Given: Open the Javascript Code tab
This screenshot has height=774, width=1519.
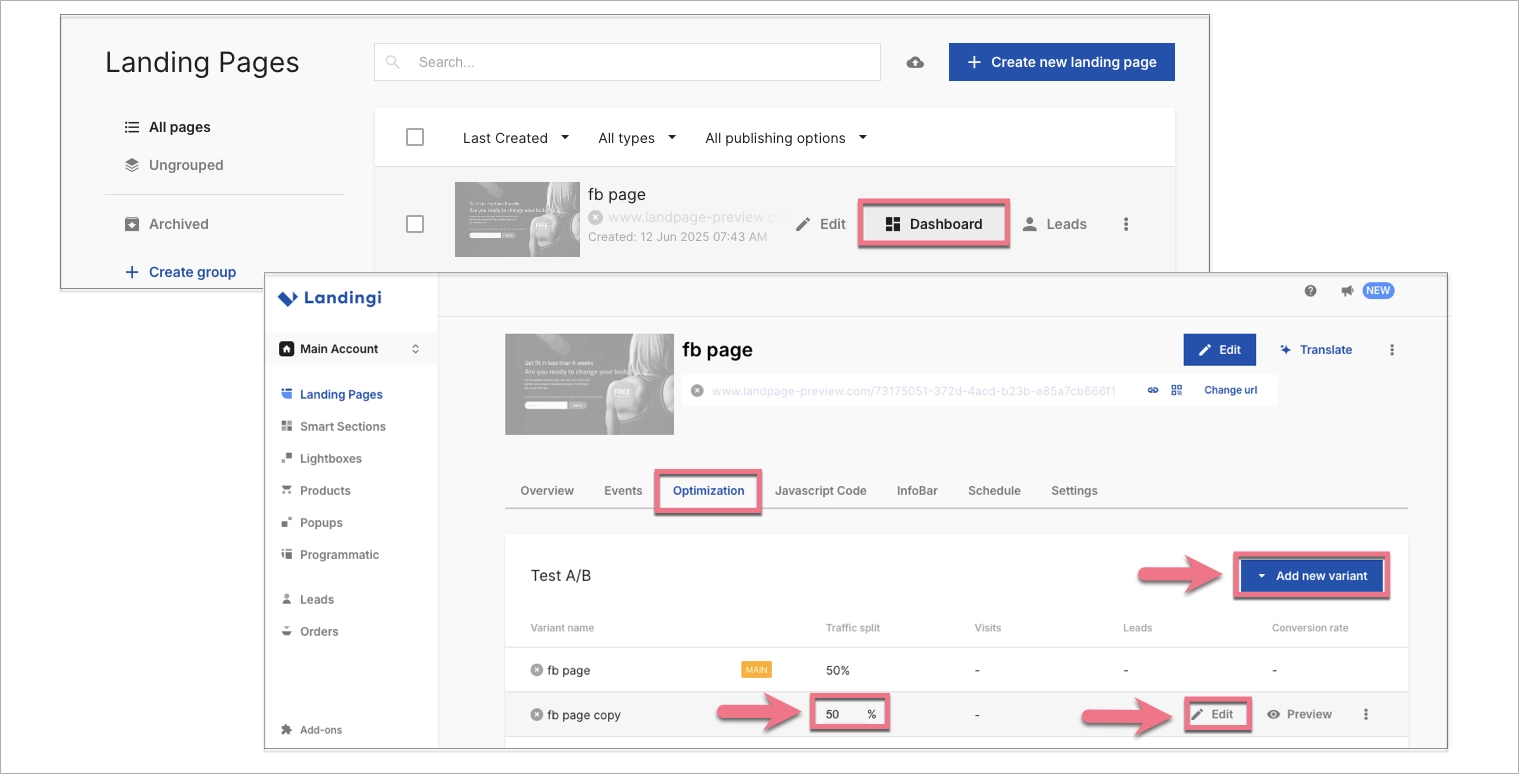Looking at the screenshot, I should pos(820,491).
